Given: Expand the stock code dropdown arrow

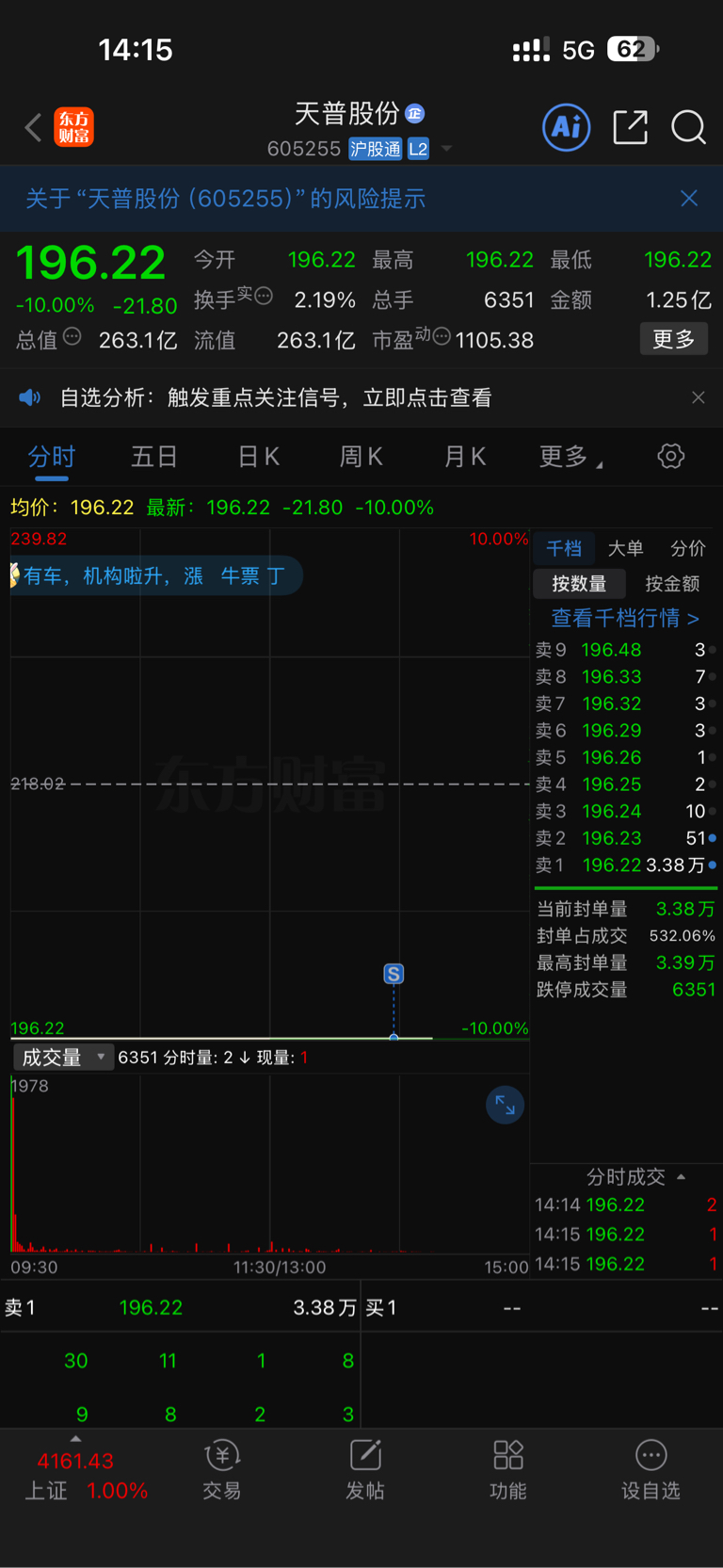Looking at the screenshot, I should [x=446, y=149].
